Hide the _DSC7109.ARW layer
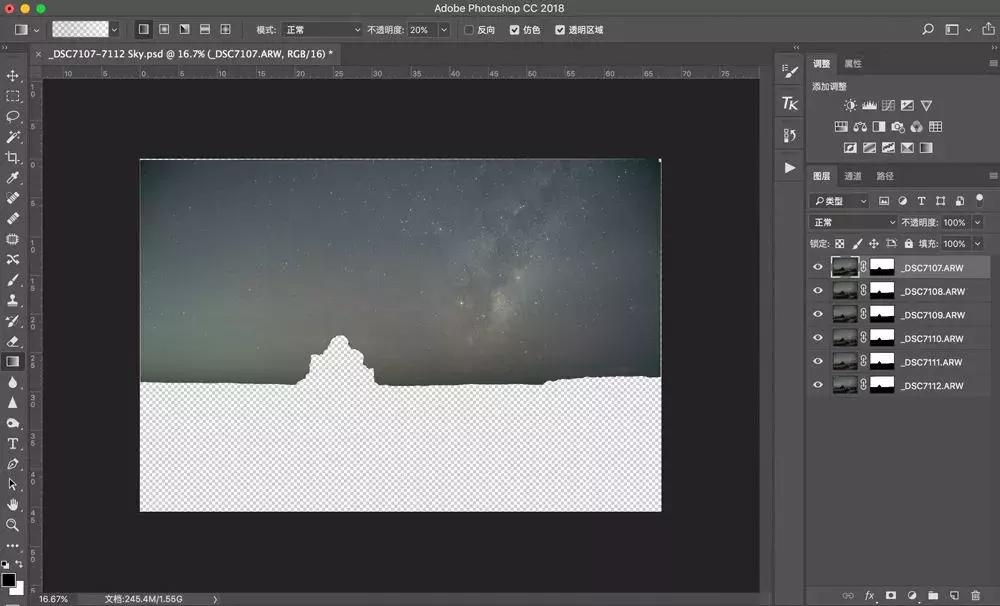The image size is (1000, 606). (x=818, y=315)
